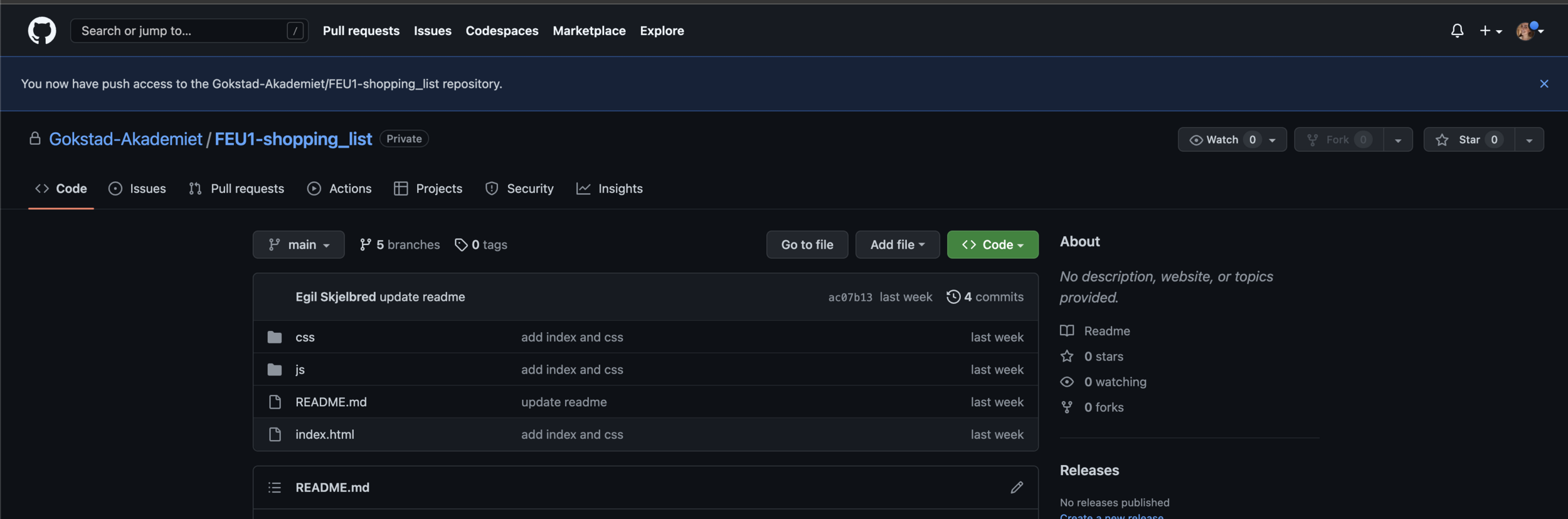This screenshot has width=1568, height=519.
Task: Expand the Watch options dropdown arrow
Action: pos(1273,139)
